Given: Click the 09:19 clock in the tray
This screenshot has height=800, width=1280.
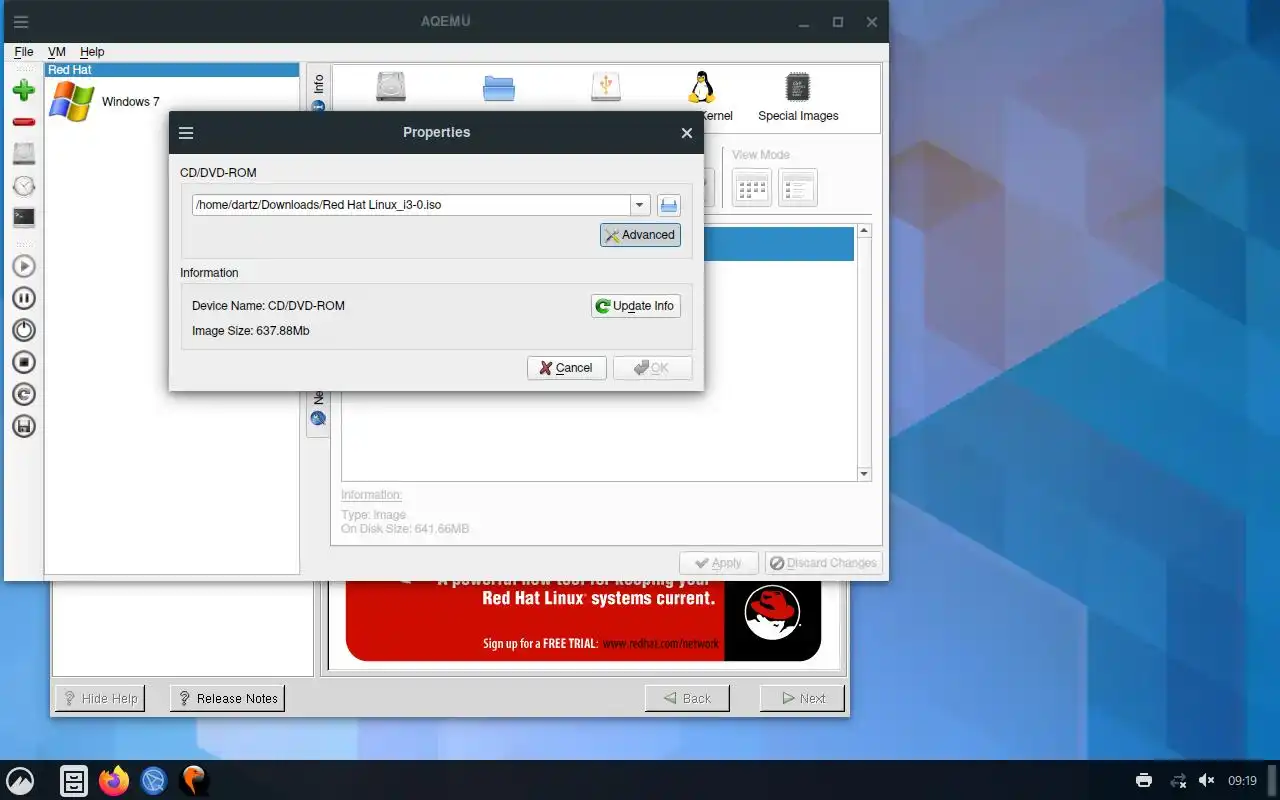Looking at the screenshot, I should (1242, 781).
